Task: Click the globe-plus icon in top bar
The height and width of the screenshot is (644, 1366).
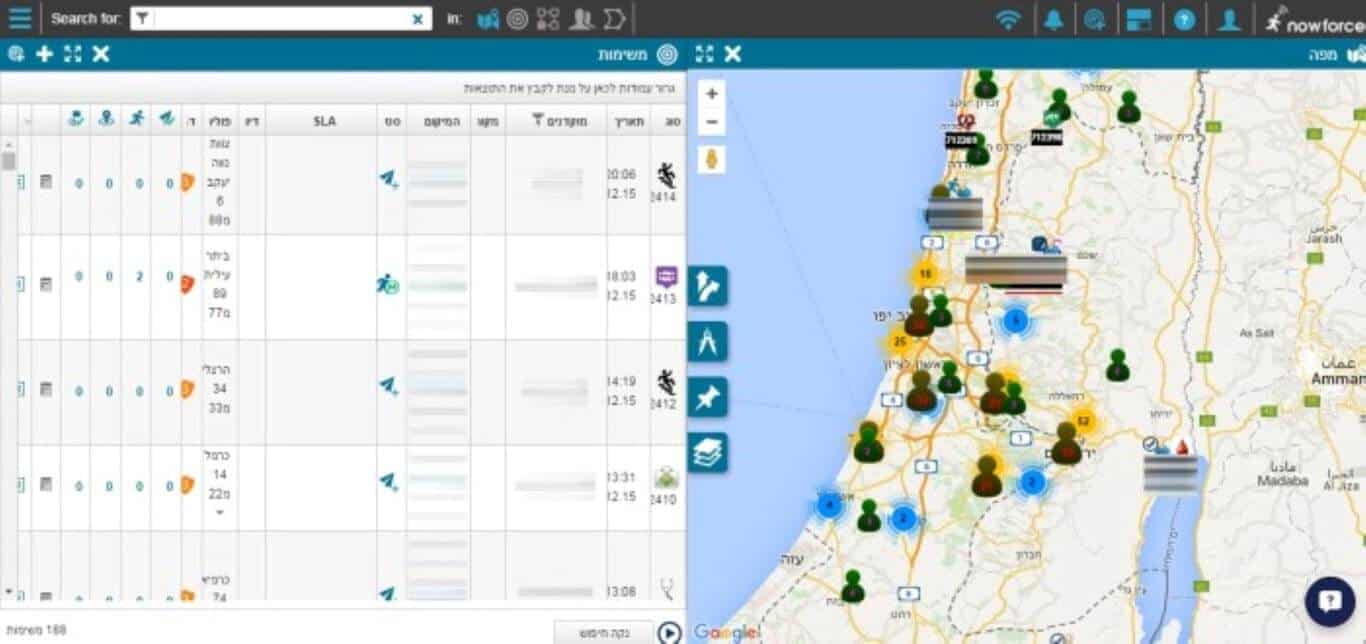Action: click(1096, 19)
